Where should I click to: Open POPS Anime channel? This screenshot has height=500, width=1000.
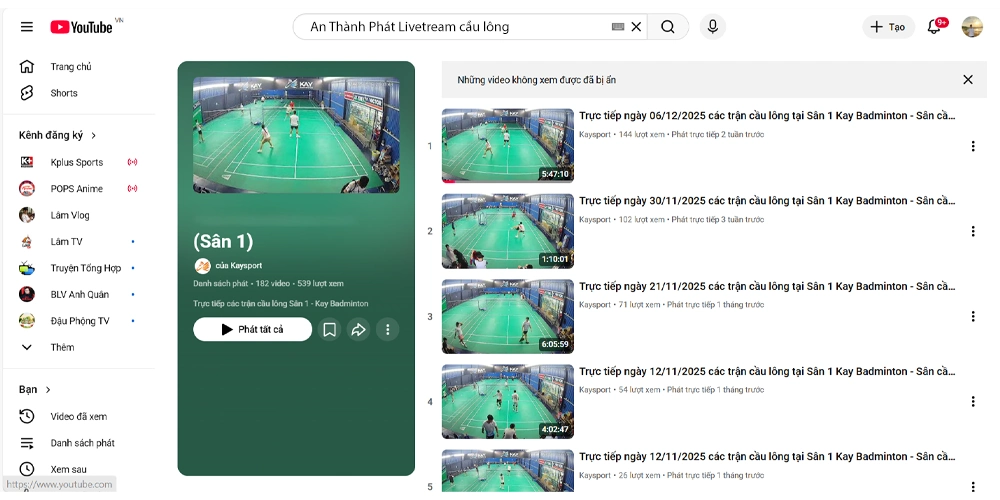[79, 189]
